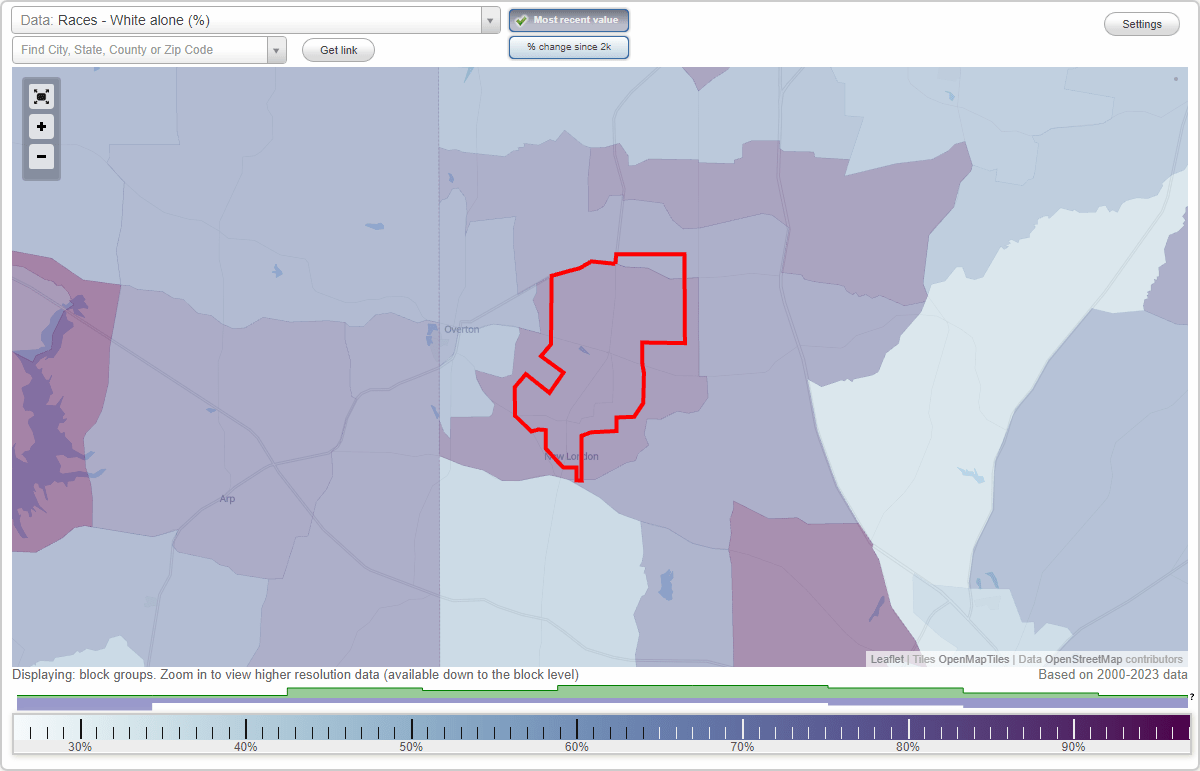Enable the Most recent value display
Viewport: 1200px width, 771px height.
click(x=568, y=19)
